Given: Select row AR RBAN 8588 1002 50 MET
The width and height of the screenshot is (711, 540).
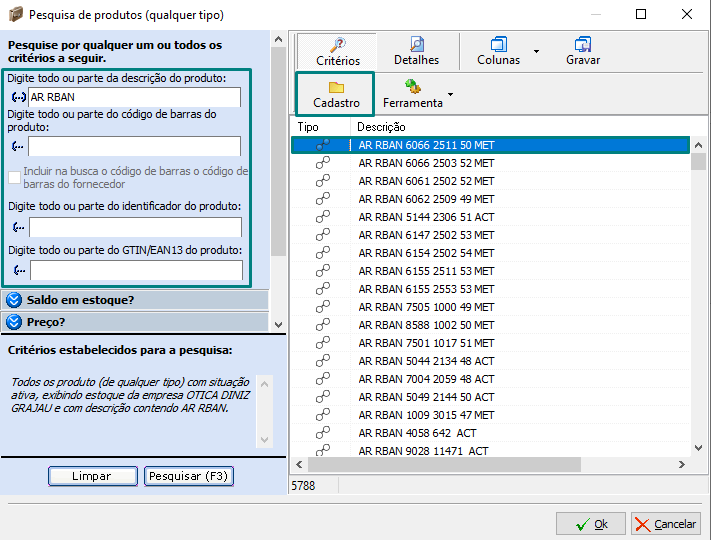Looking at the screenshot, I should tap(490, 325).
